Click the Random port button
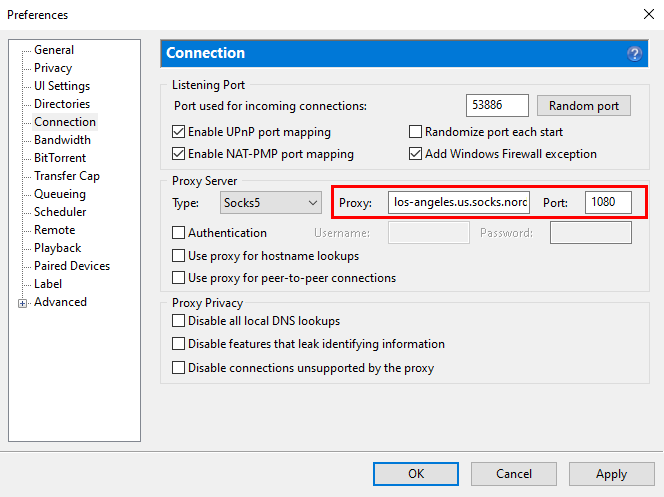 (584, 105)
